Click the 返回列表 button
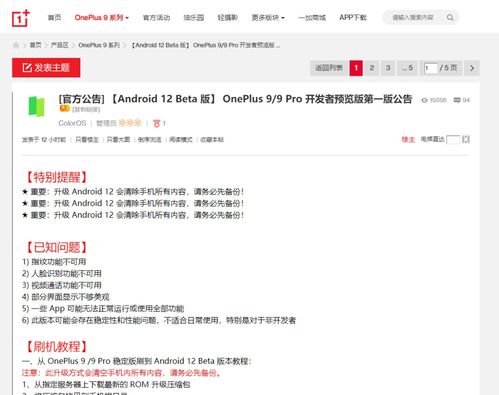Screen dimensions: 499x395 (329, 68)
